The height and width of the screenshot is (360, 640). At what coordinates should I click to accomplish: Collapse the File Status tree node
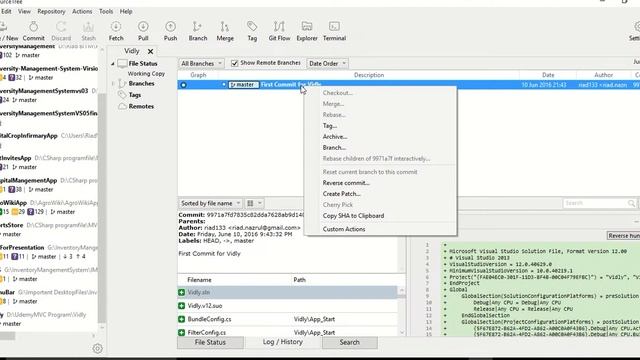point(113,64)
